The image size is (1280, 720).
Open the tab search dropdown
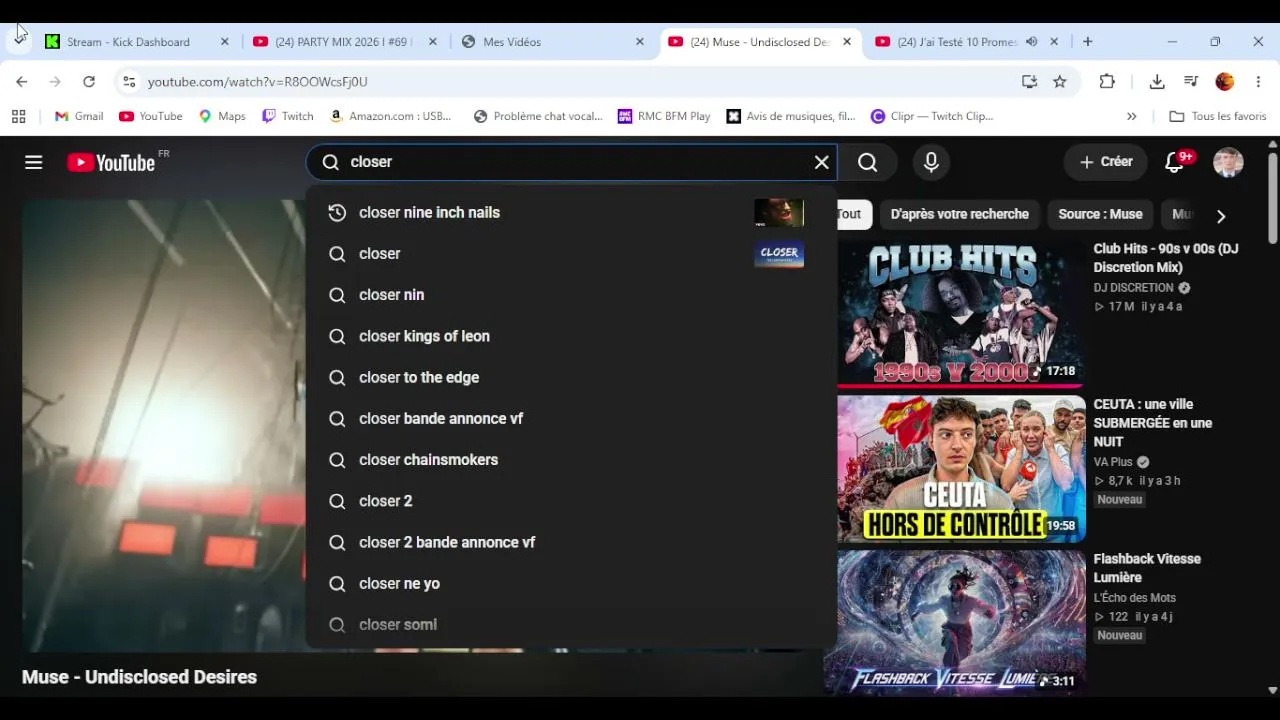click(19, 41)
